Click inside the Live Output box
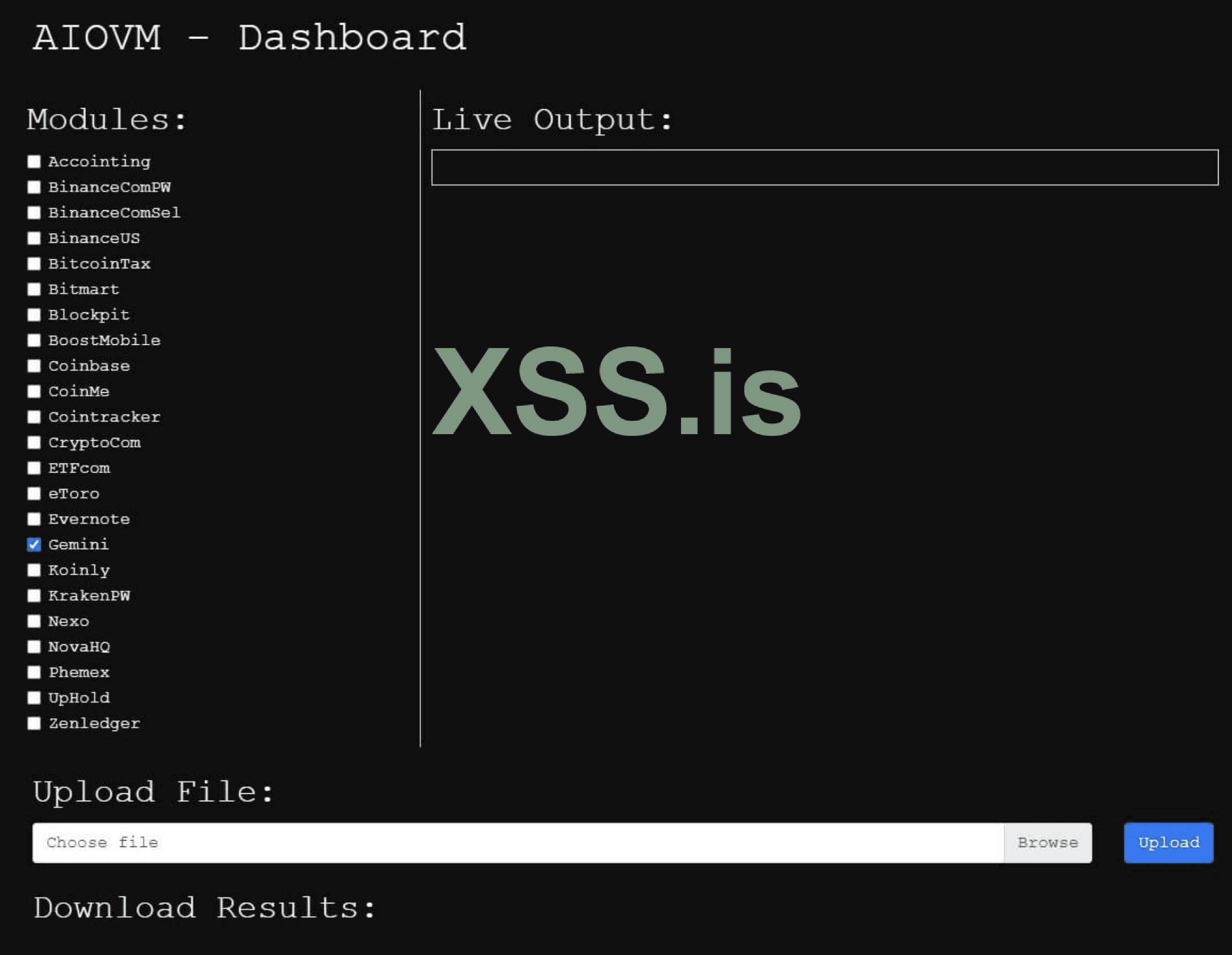The height and width of the screenshot is (955, 1232). point(824,168)
